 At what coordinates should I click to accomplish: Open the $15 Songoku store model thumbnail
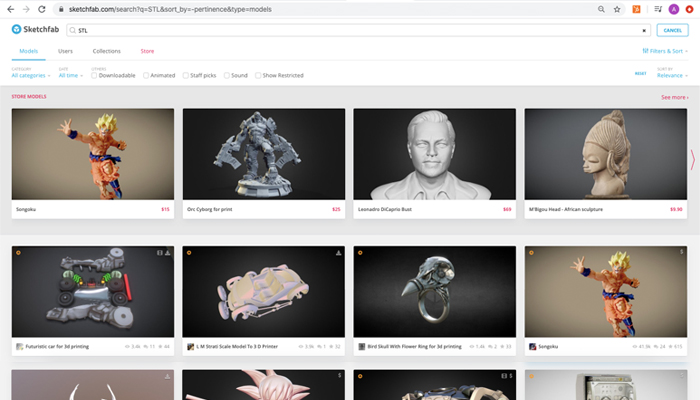(93, 154)
